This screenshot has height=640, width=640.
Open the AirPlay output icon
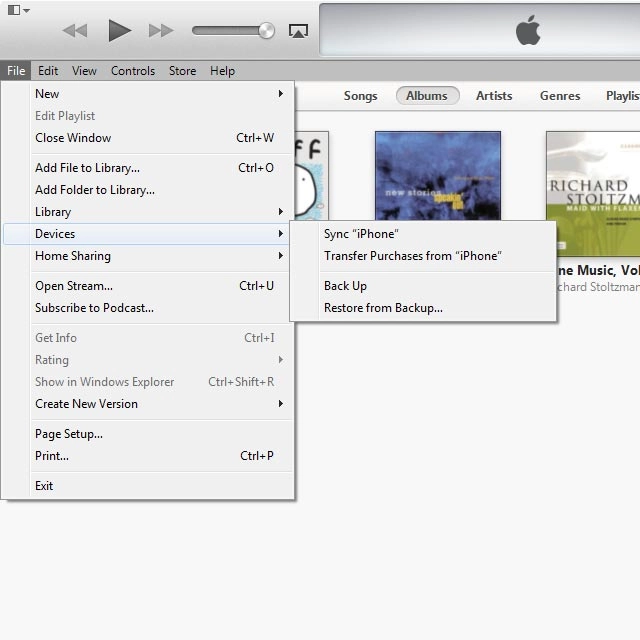pyautogui.click(x=298, y=30)
